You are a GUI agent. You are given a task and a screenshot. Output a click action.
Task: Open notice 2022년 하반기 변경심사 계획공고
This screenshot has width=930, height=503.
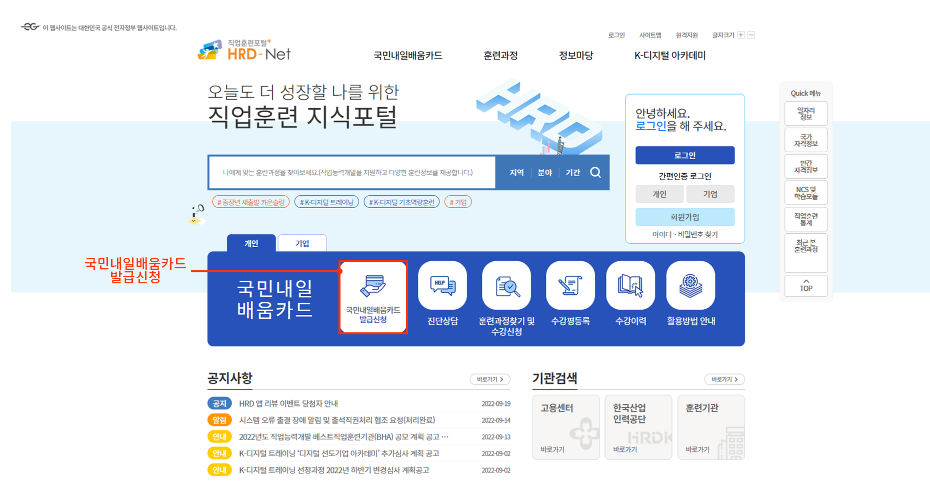[333, 470]
